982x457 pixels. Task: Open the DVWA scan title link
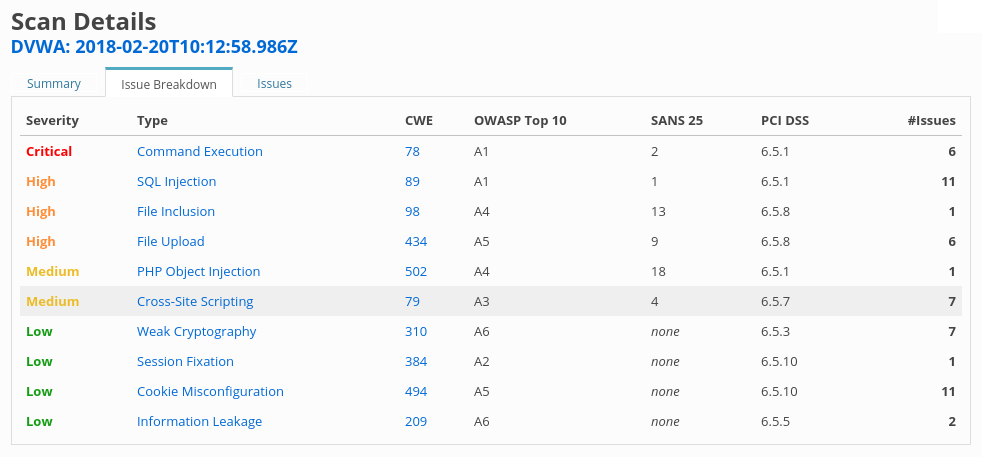[x=155, y=46]
